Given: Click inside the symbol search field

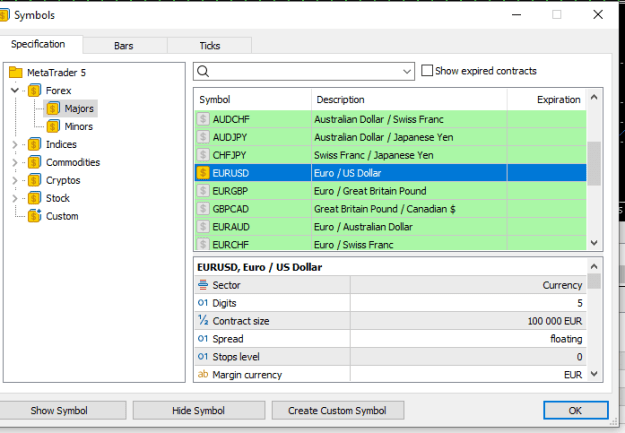Looking at the screenshot, I should (305, 72).
